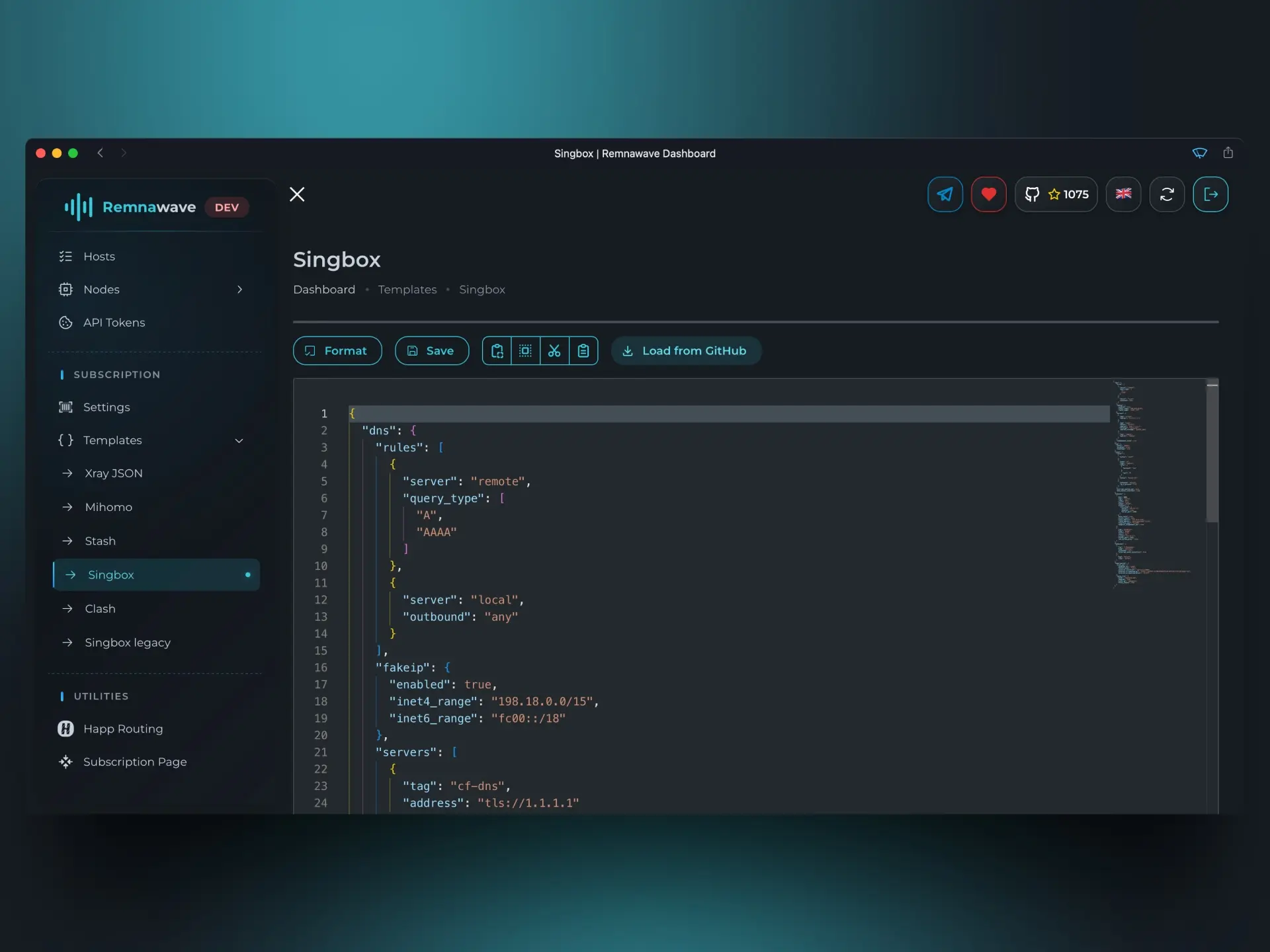Click the "outbound" key on line 13

(x=437, y=617)
